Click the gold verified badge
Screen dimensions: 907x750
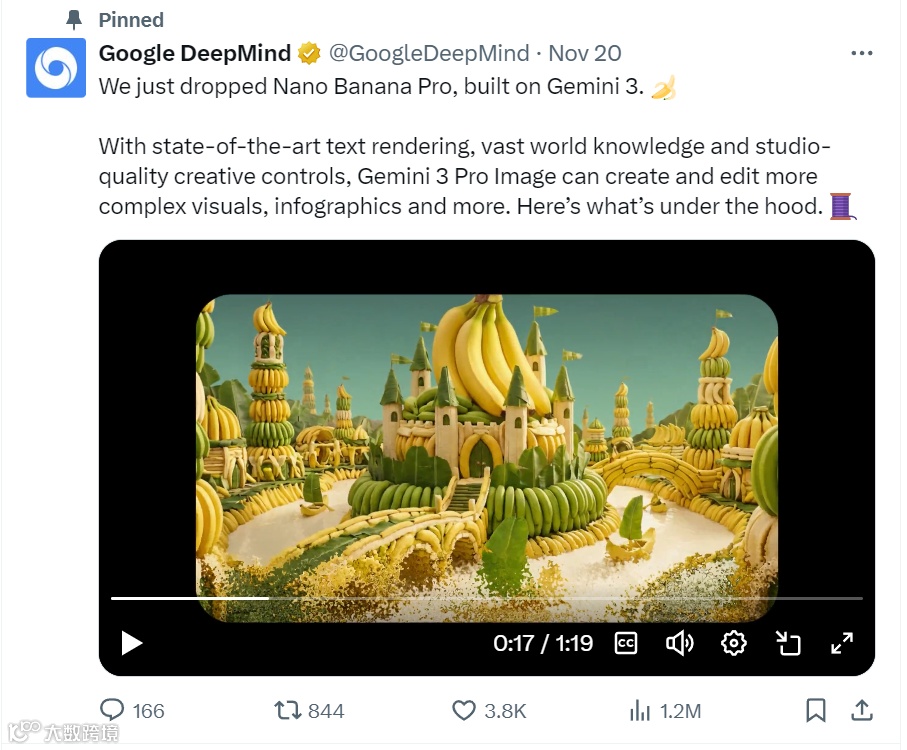pyautogui.click(x=309, y=53)
